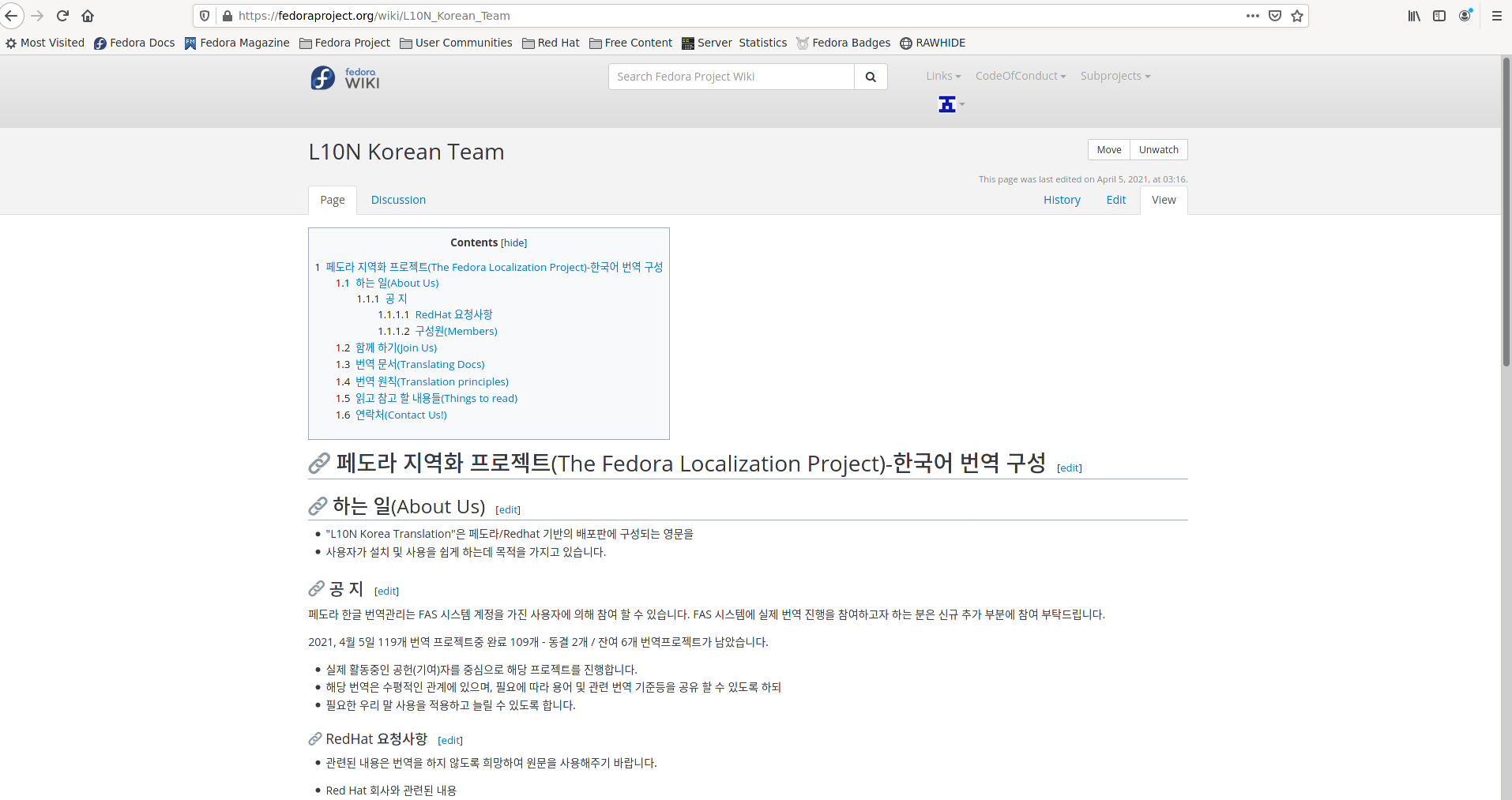
Task: Jump to 1.1.1.2 구성원(Members)
Action: click(438, 331)
